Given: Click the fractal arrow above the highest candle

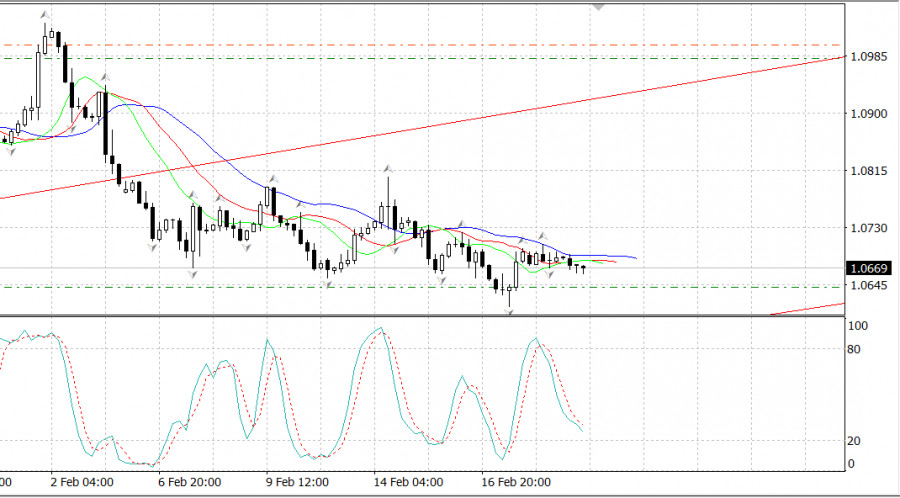Looking at the screenshot, I should [44, 15].
